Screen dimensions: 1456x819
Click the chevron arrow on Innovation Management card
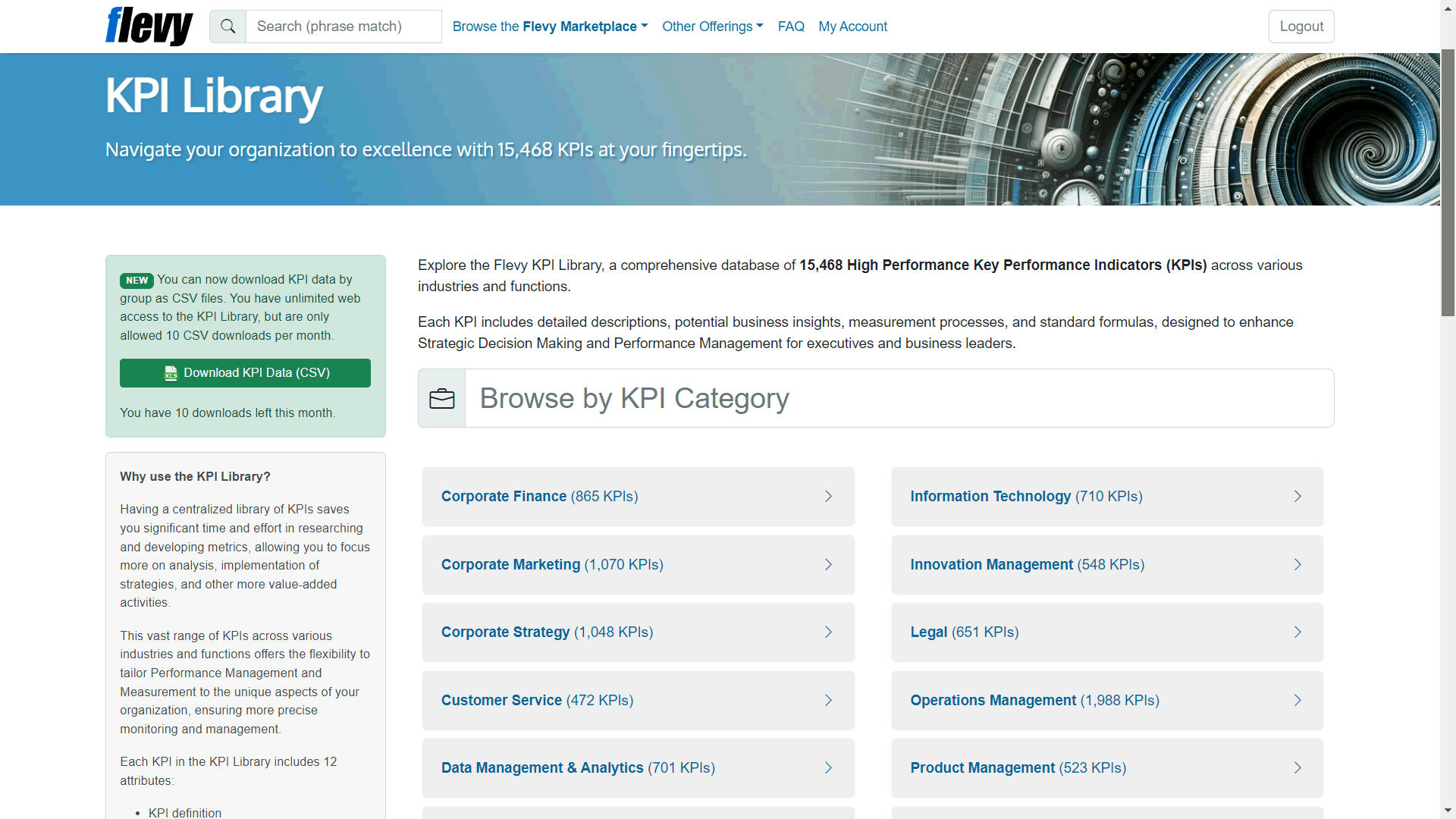[x=1298, y=565]
